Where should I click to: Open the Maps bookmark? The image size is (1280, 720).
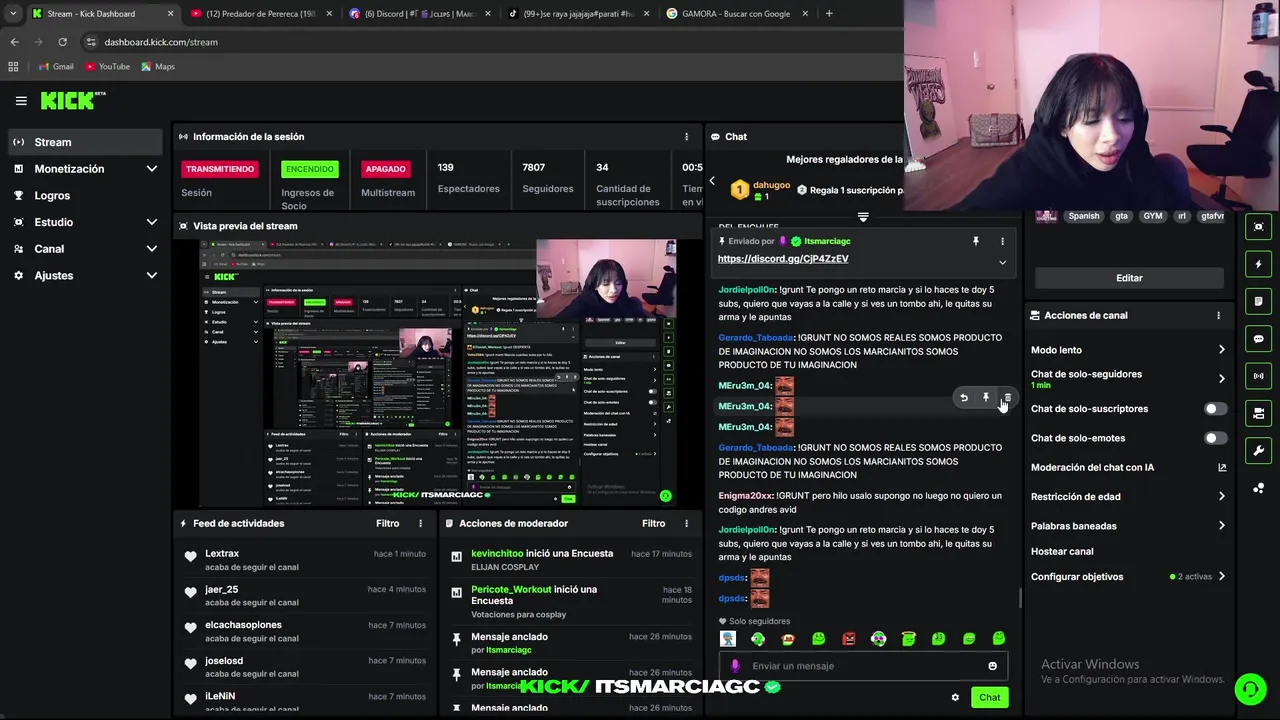158,66
